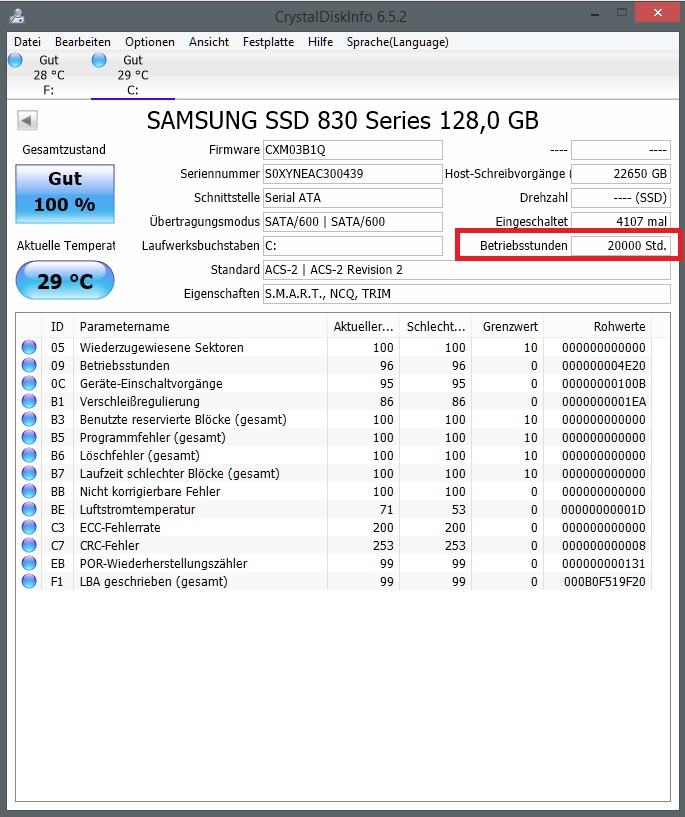Click the status orb of POR-Wiederherstellungszähler row

[x=29, y=563]
